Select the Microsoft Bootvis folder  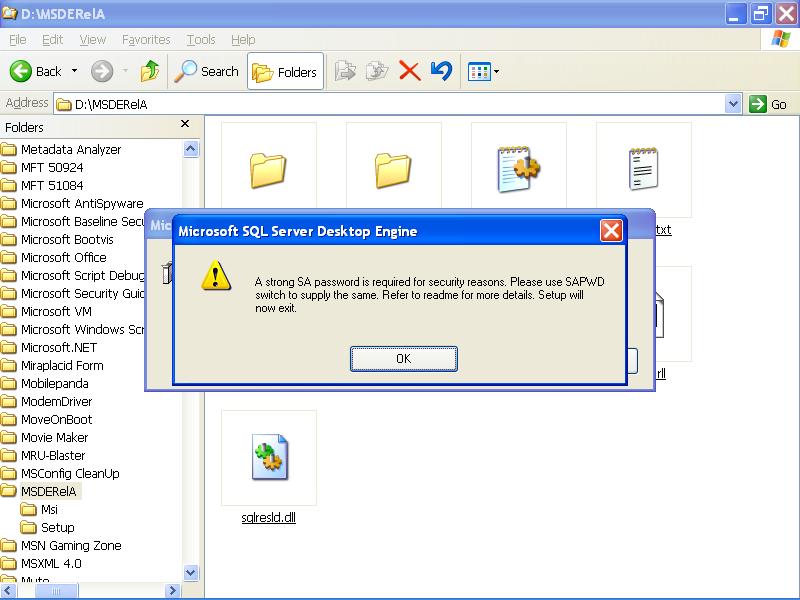click(x=67, y=239)
